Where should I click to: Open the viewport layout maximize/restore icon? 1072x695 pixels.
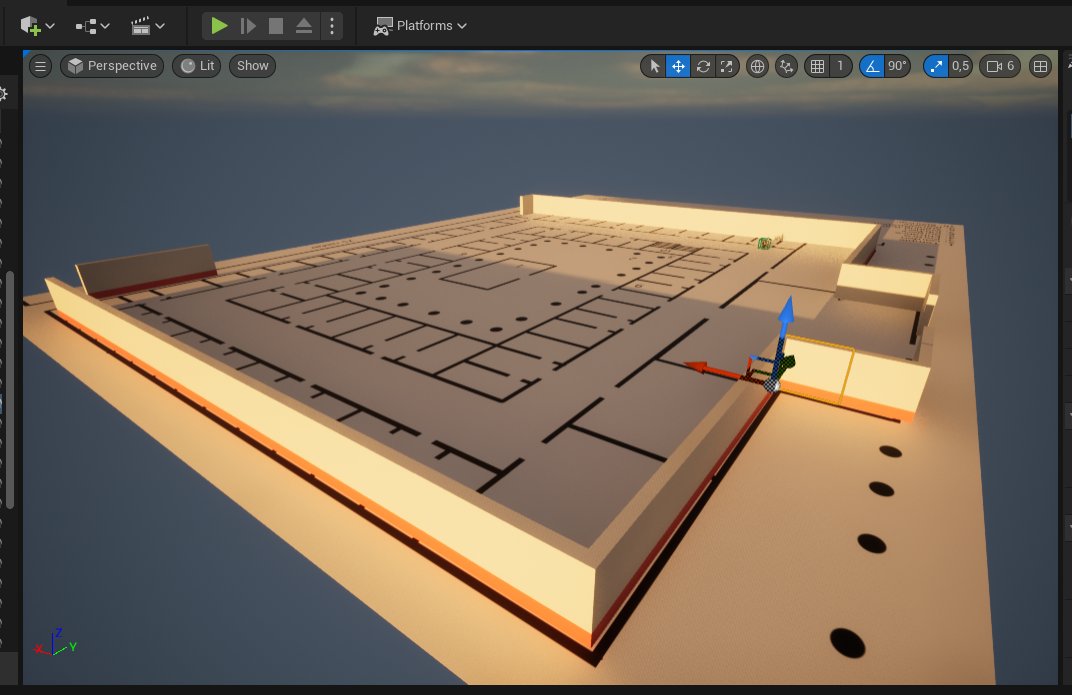[1040, 66]
